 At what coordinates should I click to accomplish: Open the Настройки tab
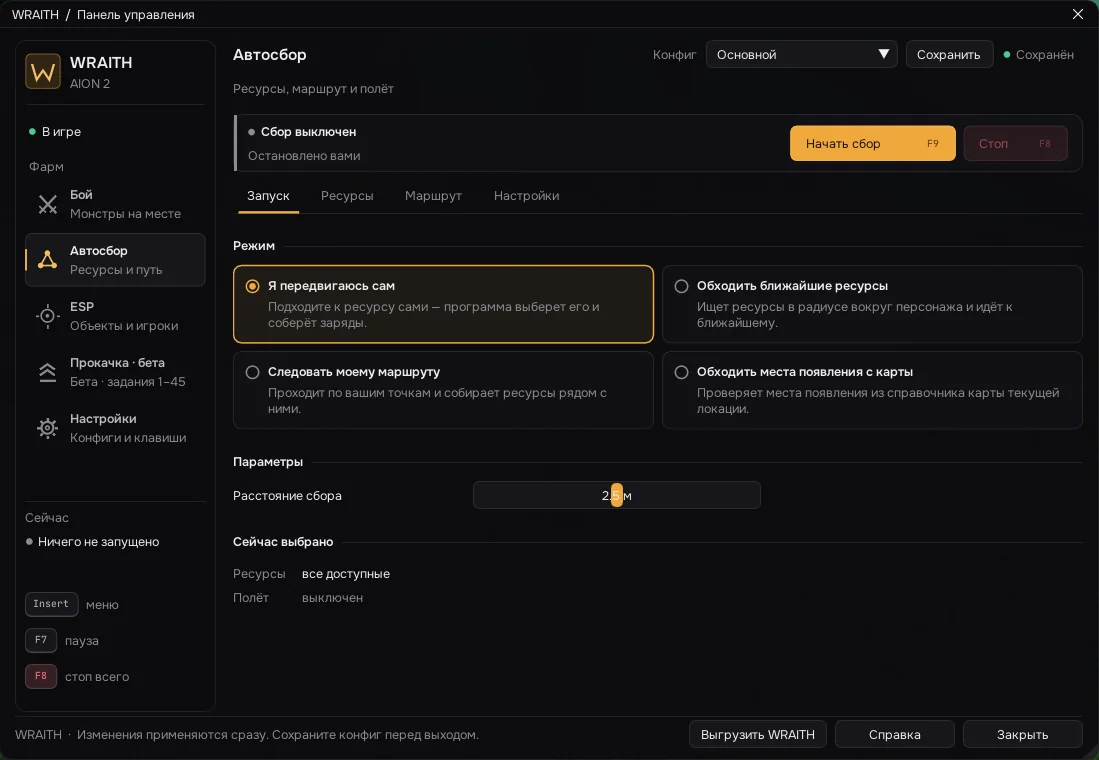click(526, 196)
